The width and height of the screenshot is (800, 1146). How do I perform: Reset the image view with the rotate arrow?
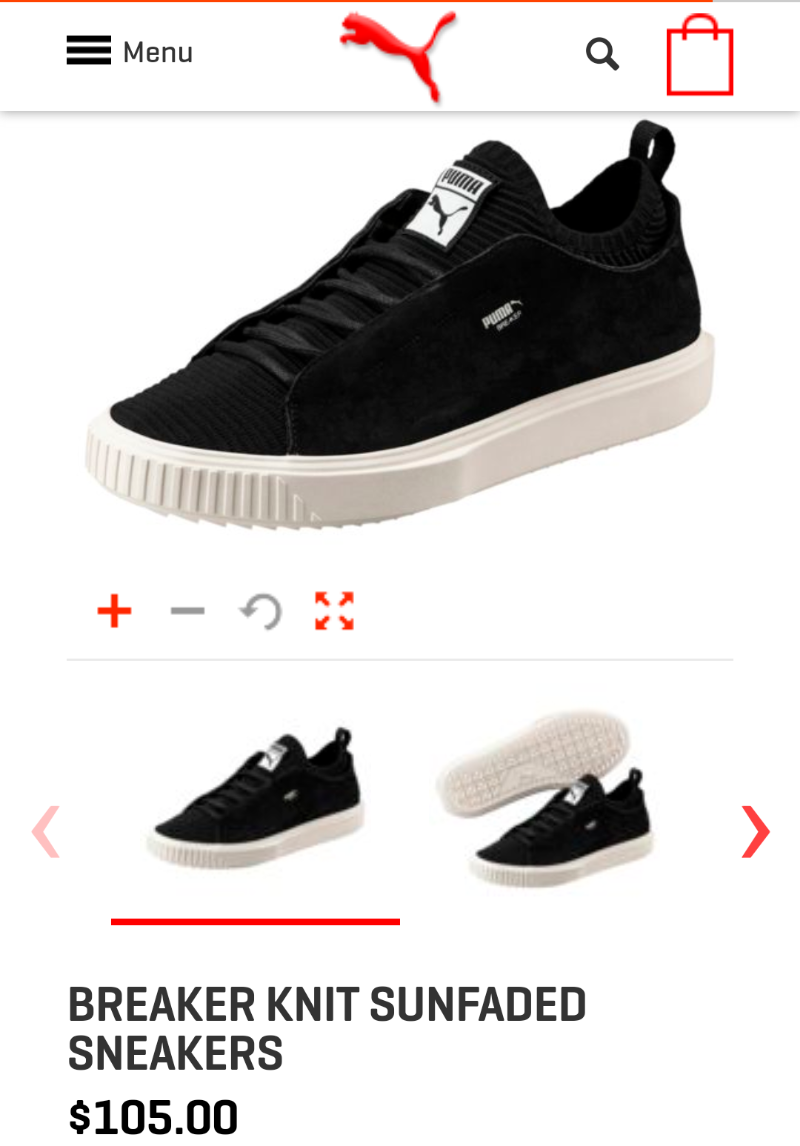click(x=261, y=611)
